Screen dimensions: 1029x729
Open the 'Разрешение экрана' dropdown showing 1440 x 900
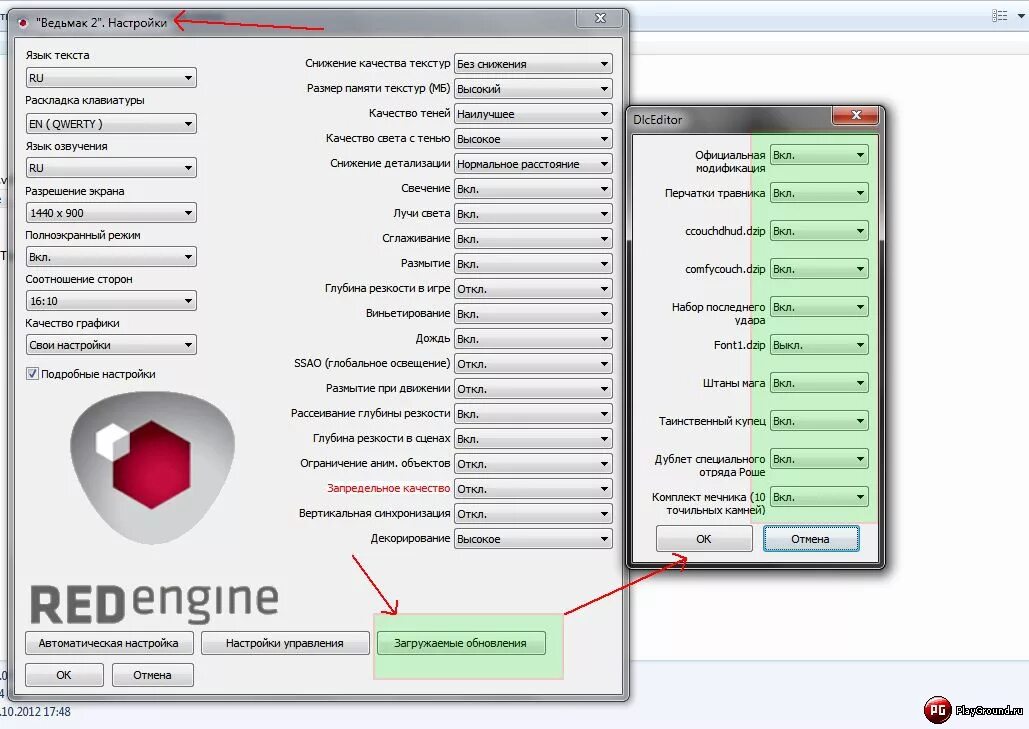coord(111,213)
